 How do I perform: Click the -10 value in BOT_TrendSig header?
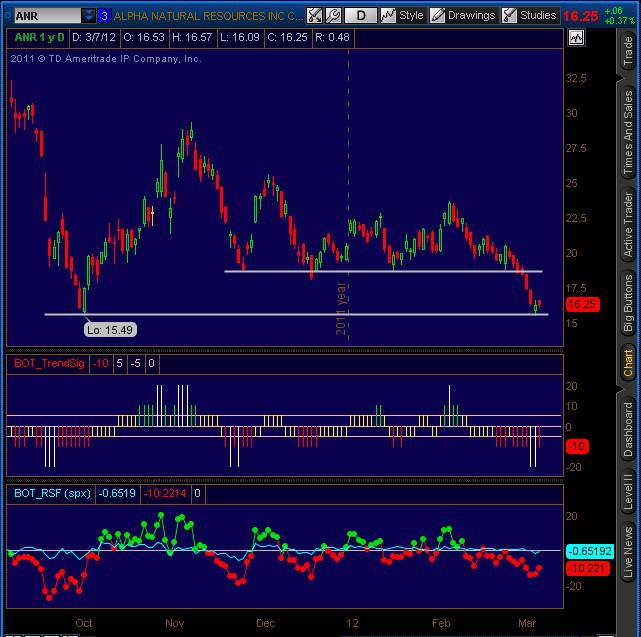coord(101,363)
